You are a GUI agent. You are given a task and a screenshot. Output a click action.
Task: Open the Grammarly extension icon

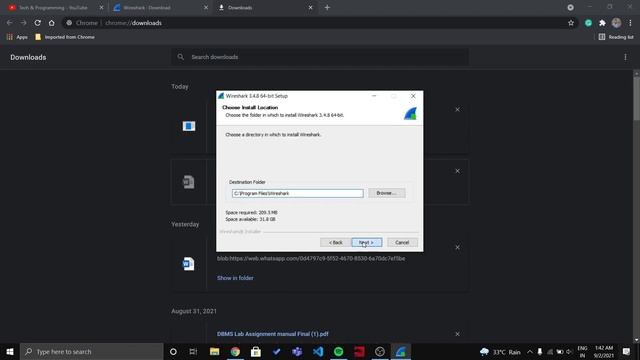588,23
